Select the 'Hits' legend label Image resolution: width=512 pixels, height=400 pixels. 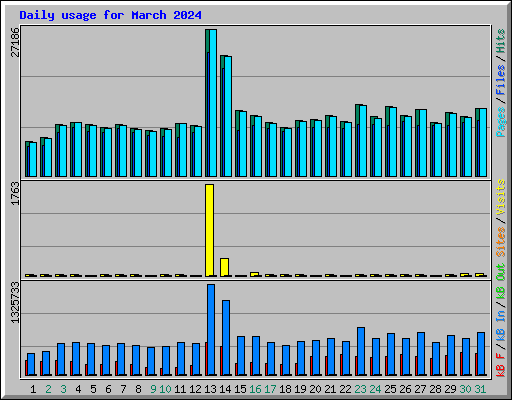(501, 41)
